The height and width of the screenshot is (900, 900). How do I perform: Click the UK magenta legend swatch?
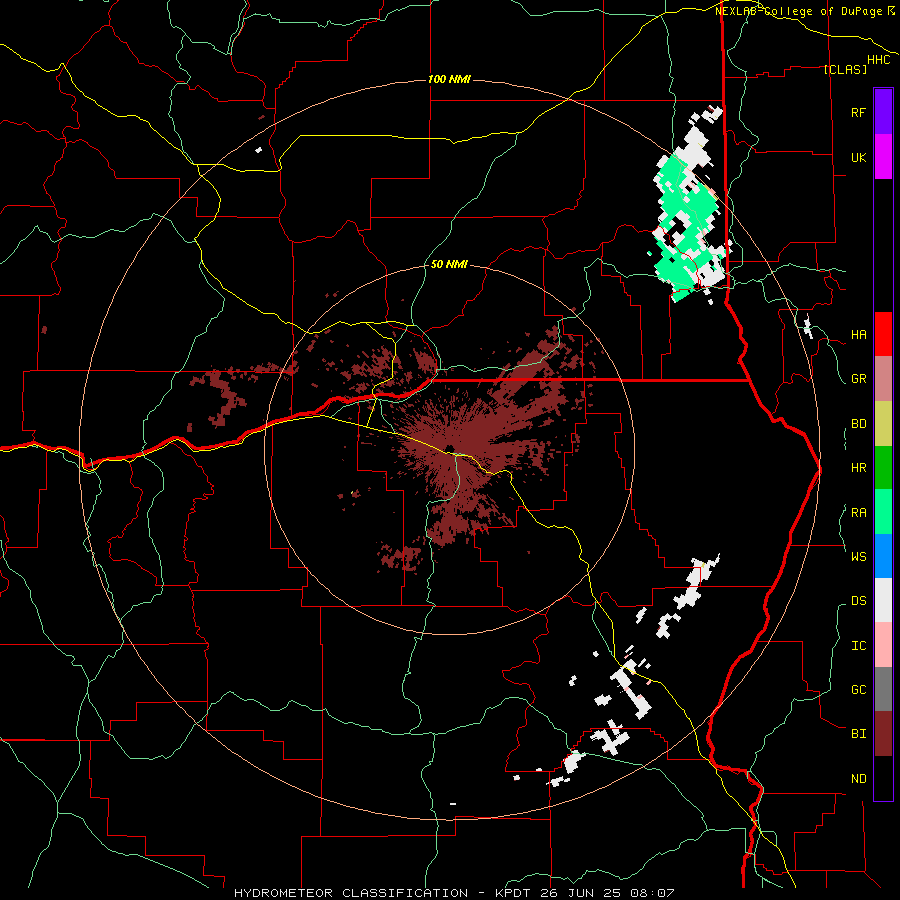883,157
